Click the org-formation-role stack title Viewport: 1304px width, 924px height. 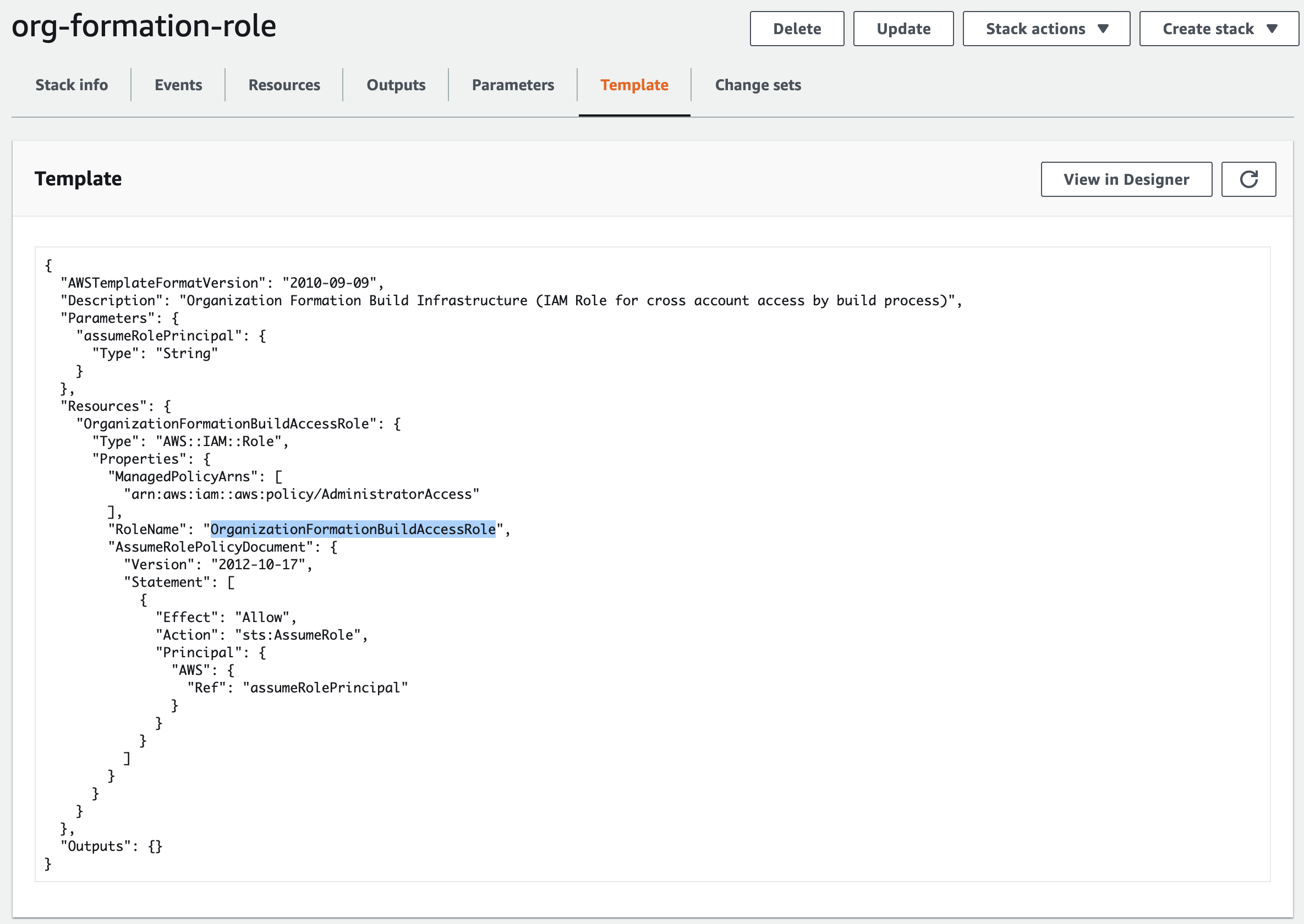point(144,26)
